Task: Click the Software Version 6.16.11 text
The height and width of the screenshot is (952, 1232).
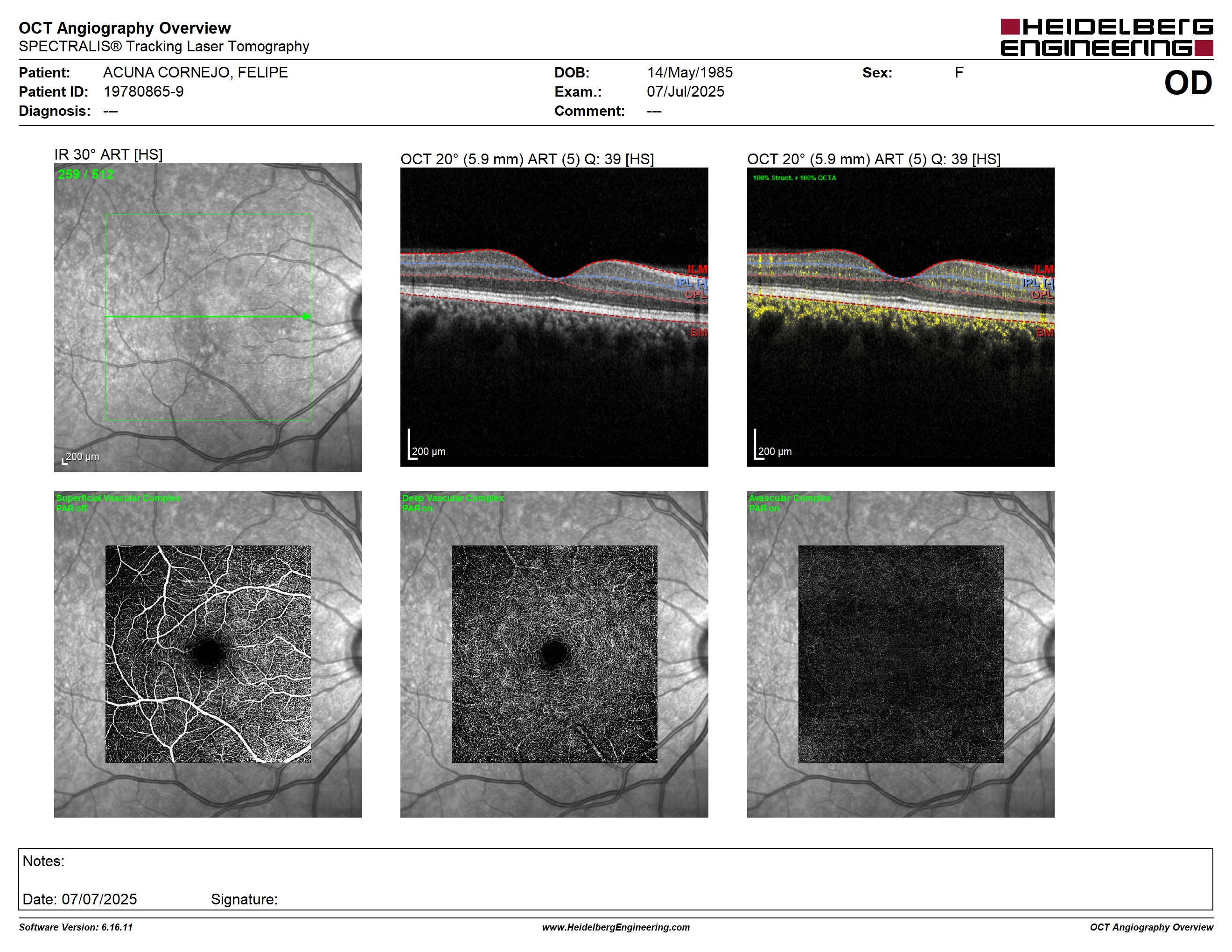Action: click(x=76, y=927)
